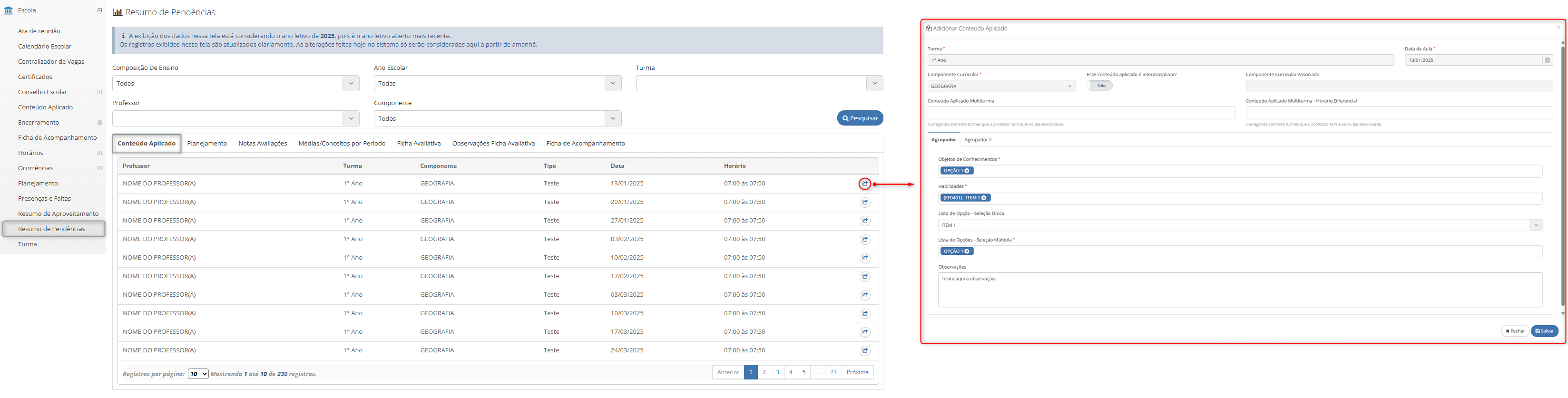Open the Composição De Ensino dropdown
Screen dimensions: 1568x398
[x=235, y=83]
